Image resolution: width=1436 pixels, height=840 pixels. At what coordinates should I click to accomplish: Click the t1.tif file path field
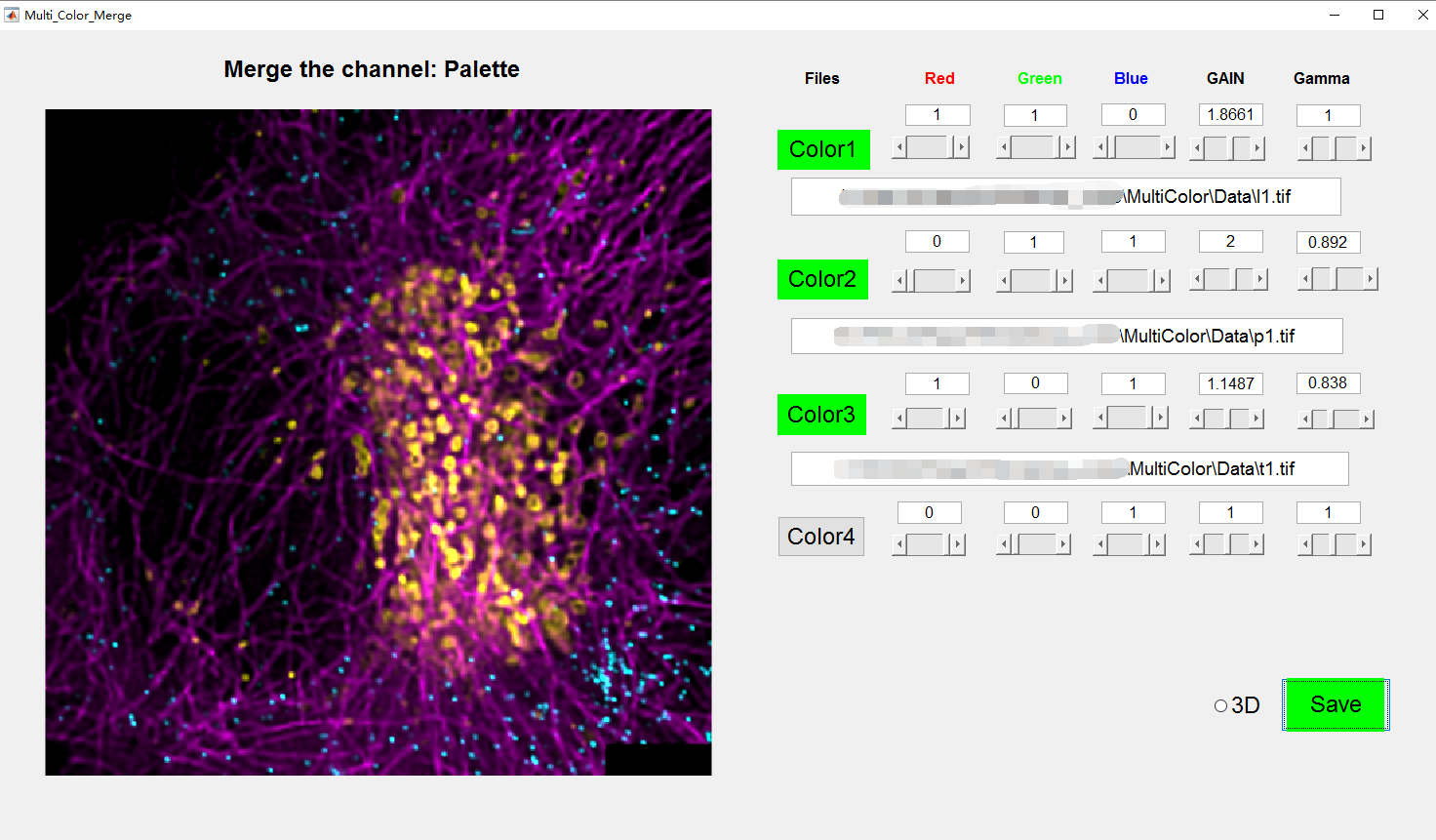[x=1070, y=468]
